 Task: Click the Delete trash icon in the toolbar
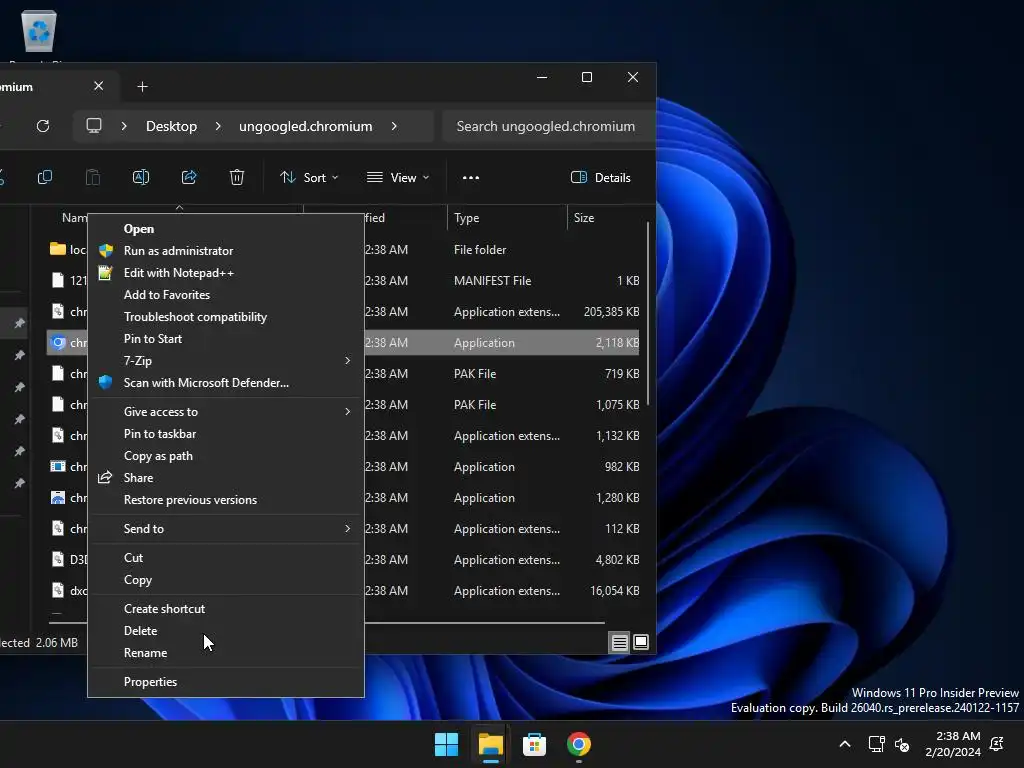coord(237,178)
